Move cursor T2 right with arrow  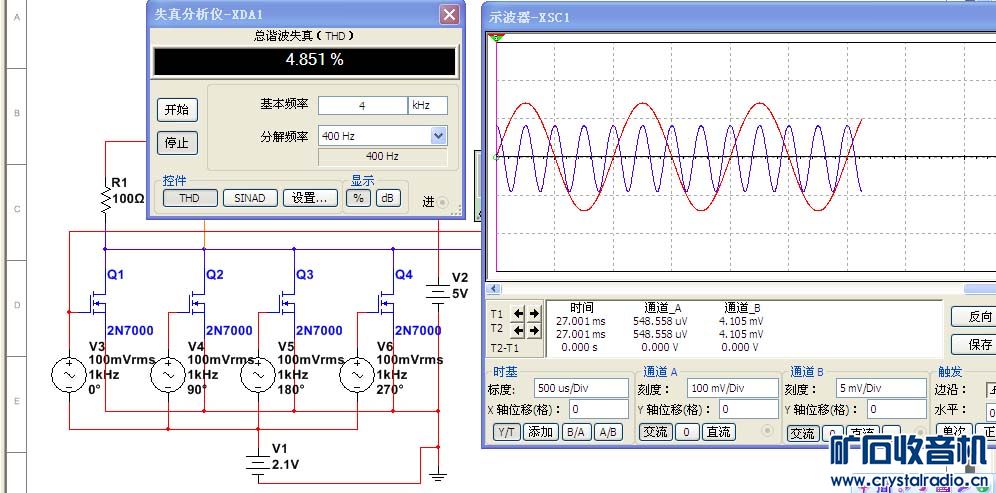533,328
